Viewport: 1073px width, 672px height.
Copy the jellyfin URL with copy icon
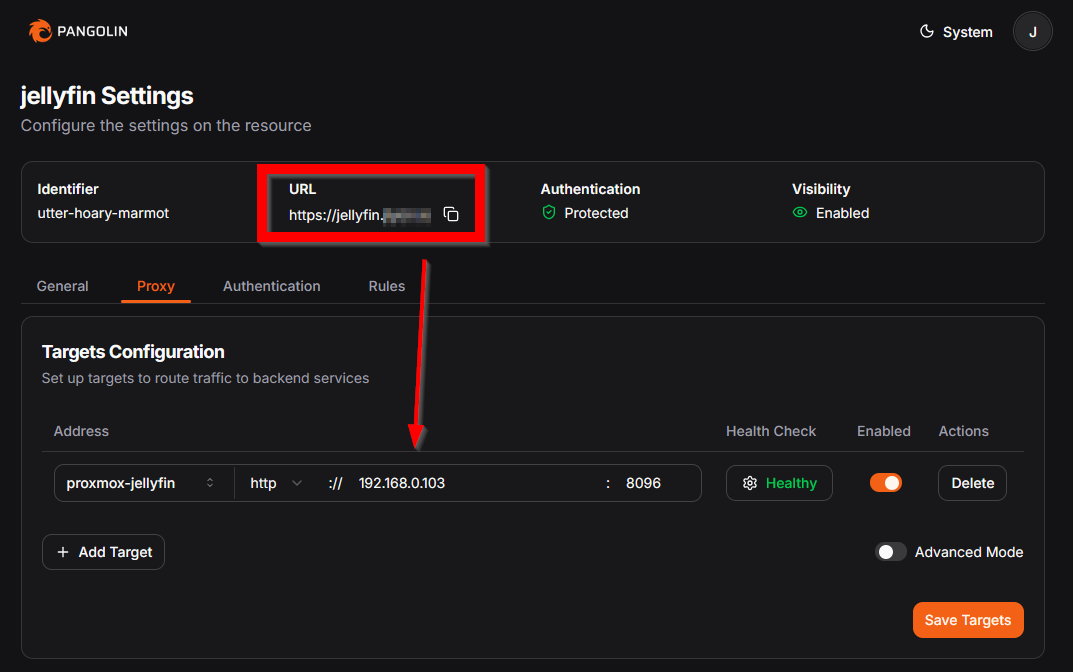[451, 214]
